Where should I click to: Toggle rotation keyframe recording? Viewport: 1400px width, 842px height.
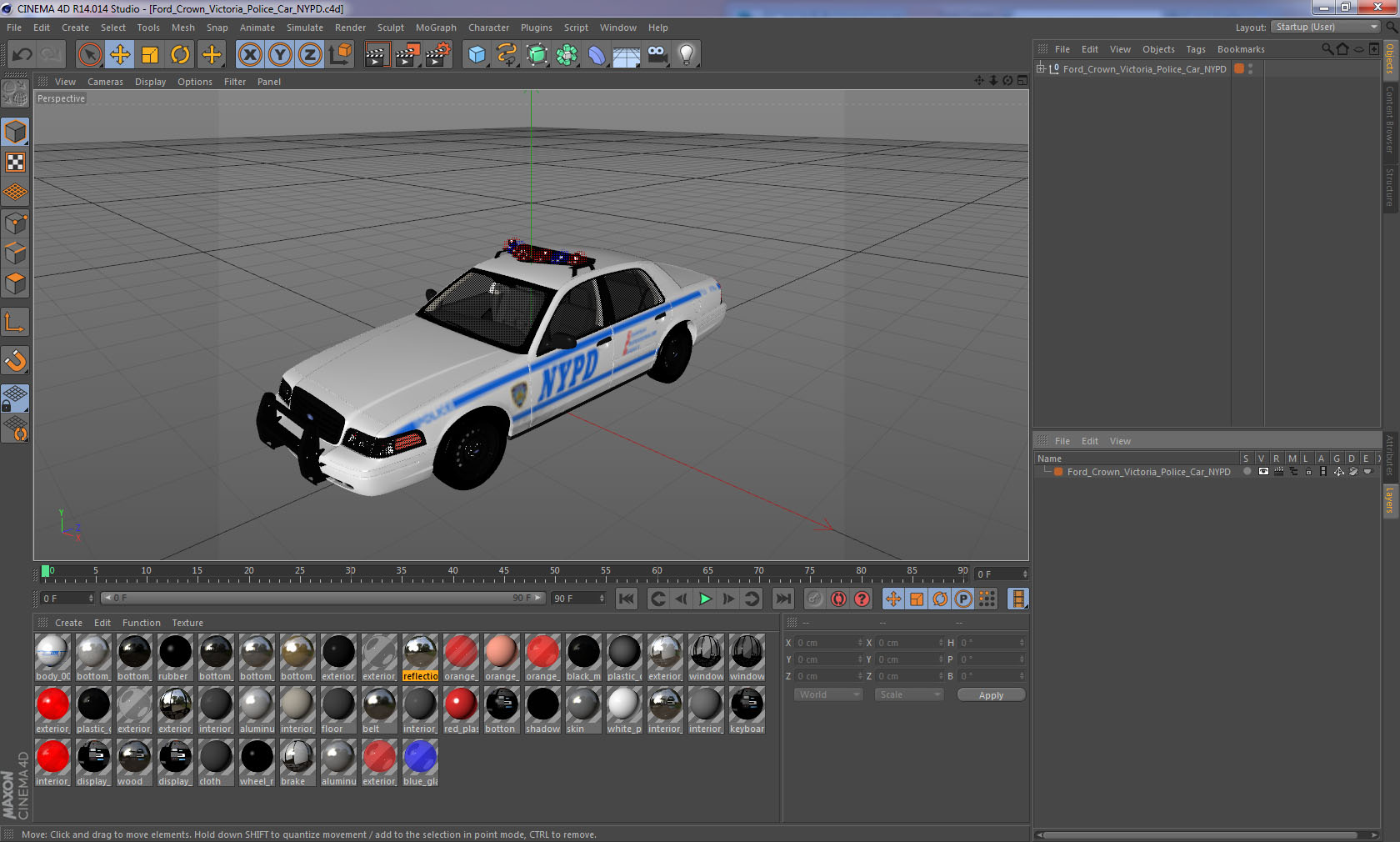click(x=940, y=599)
